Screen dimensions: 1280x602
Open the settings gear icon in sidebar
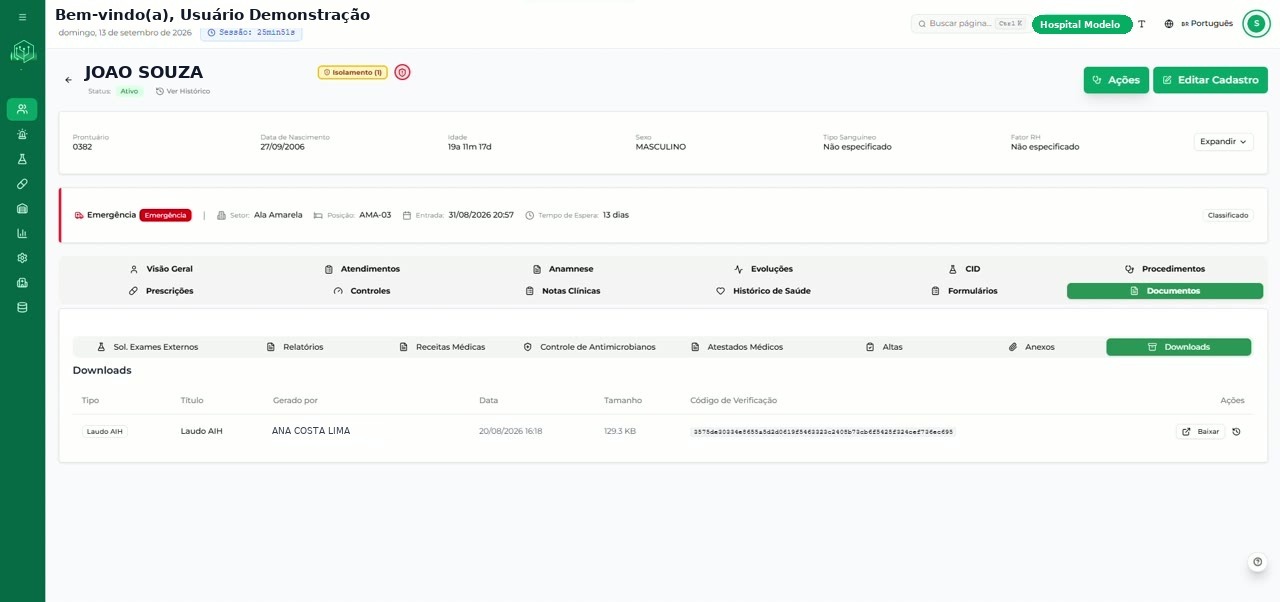pyautogui.click(x=22, y=257)
